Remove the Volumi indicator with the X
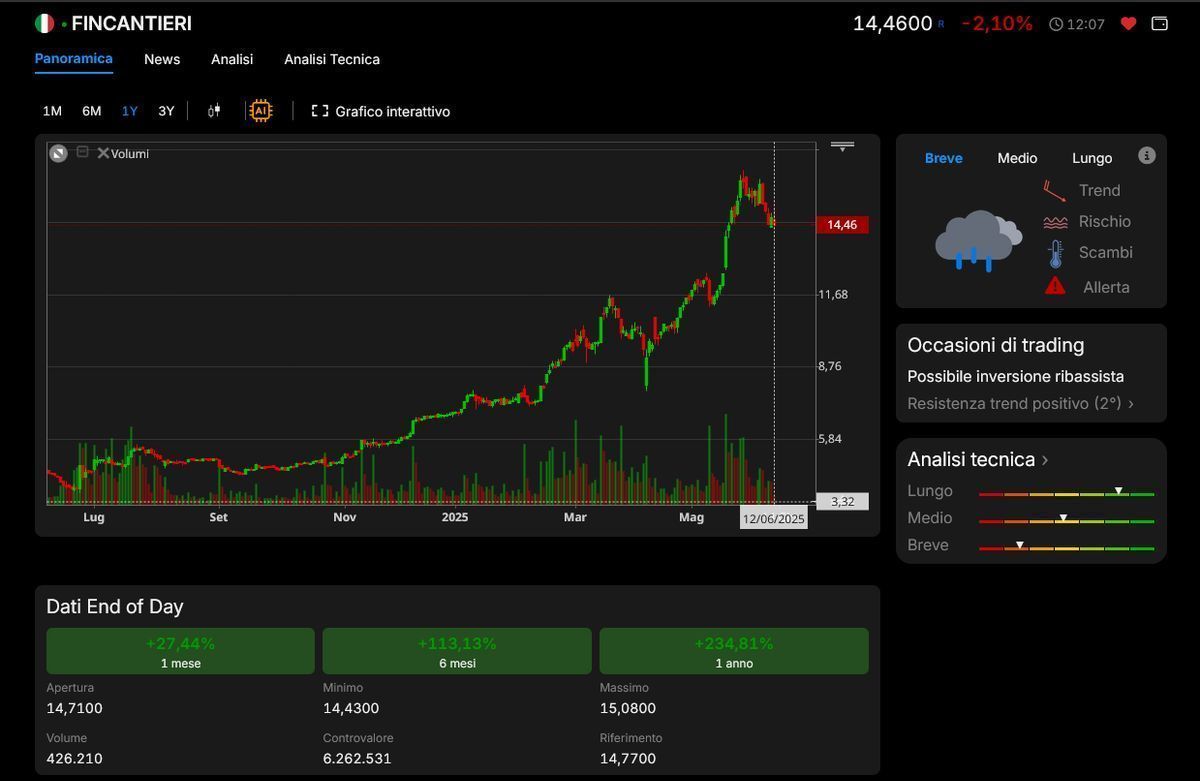 point(103,153)
